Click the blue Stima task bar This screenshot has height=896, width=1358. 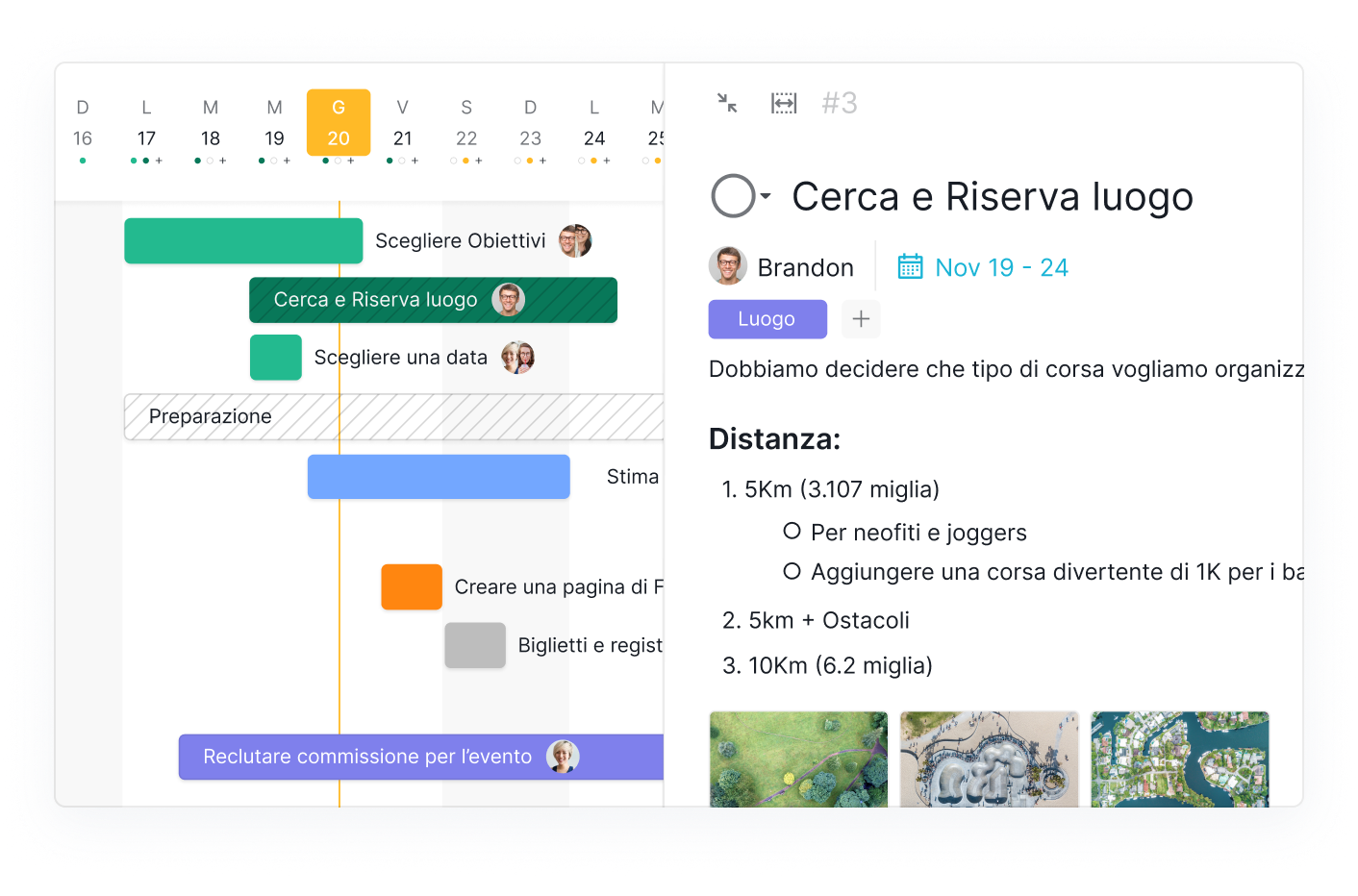click(439, 477)
